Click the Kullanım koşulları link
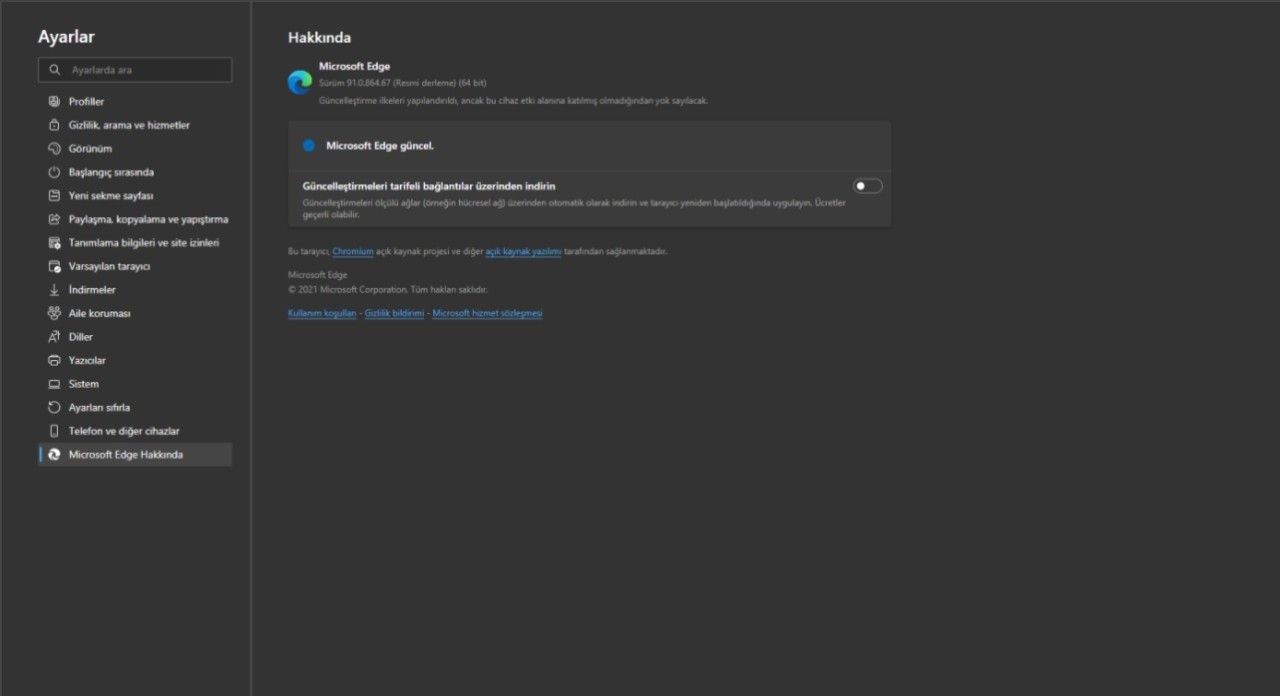Image resolution: width=1280 pixels, height=696 pixels. pyautogui.click(x=321, y=312)
